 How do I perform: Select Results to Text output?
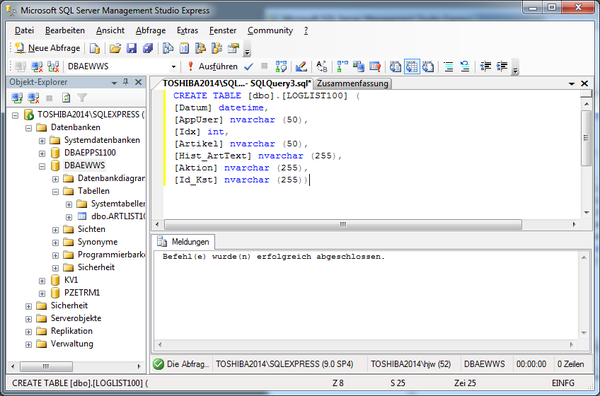[395, 67]
